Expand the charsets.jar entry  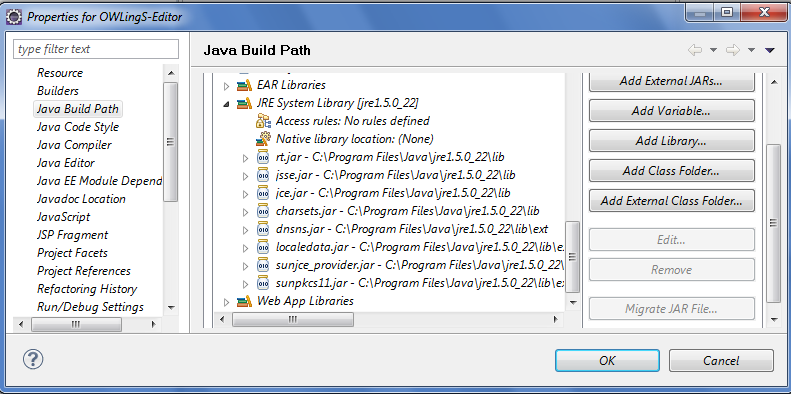[x=246, y=212]
